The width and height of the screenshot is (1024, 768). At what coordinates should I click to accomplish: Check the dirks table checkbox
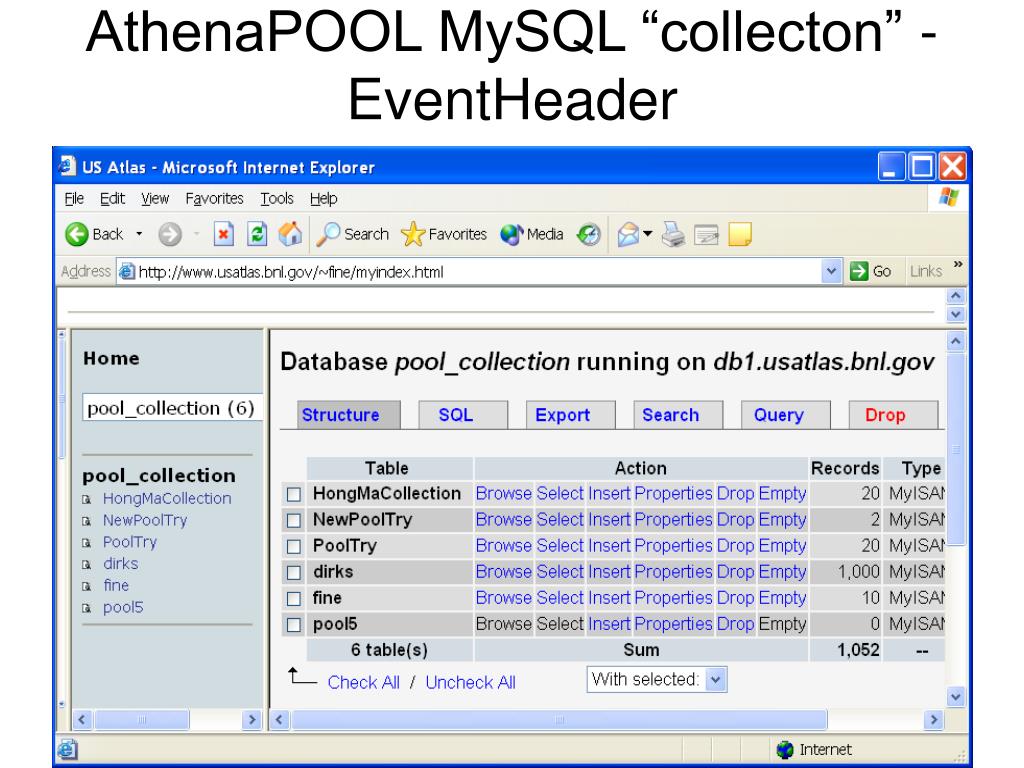[x=294, y=572]
